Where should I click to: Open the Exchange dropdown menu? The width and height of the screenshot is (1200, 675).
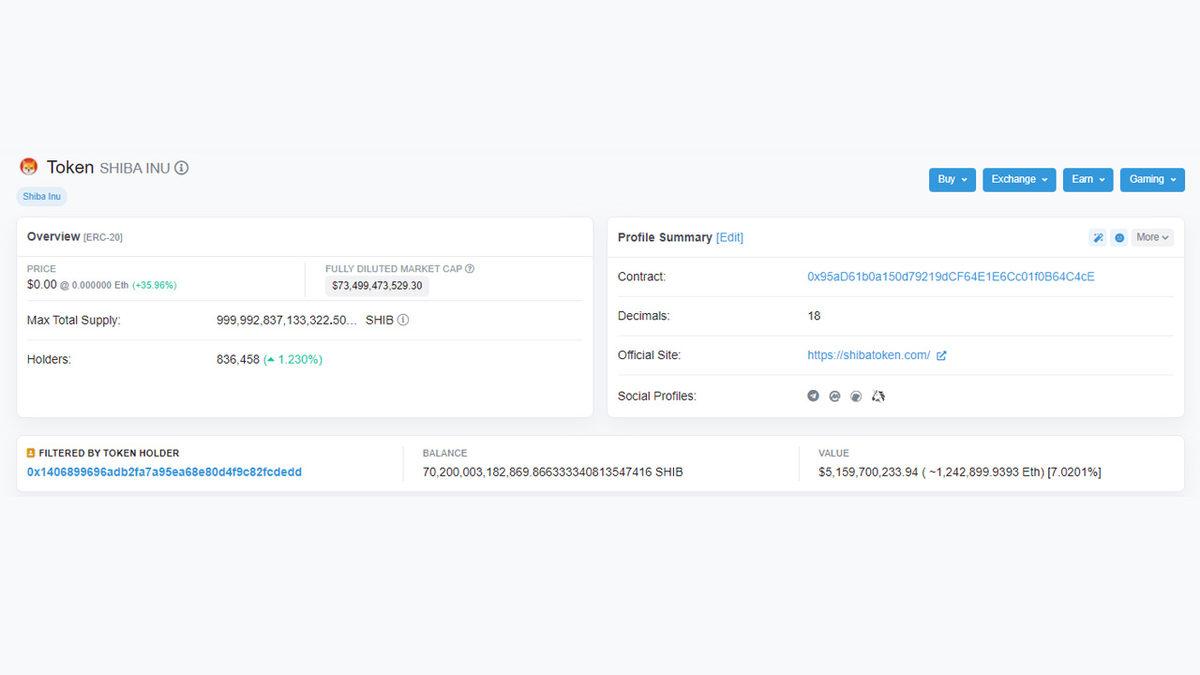1019,180
